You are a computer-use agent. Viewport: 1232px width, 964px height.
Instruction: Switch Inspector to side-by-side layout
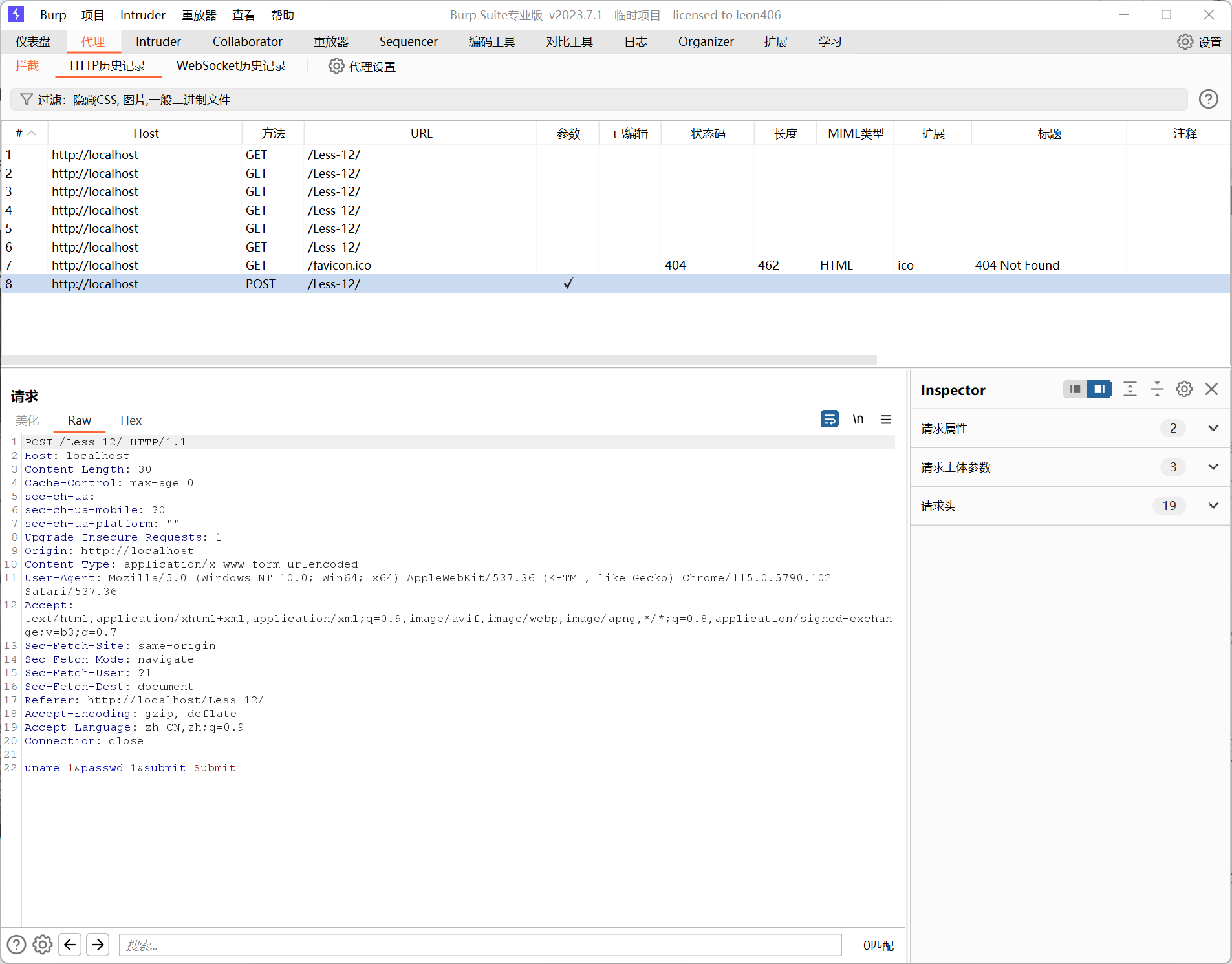click(1099, 389)
